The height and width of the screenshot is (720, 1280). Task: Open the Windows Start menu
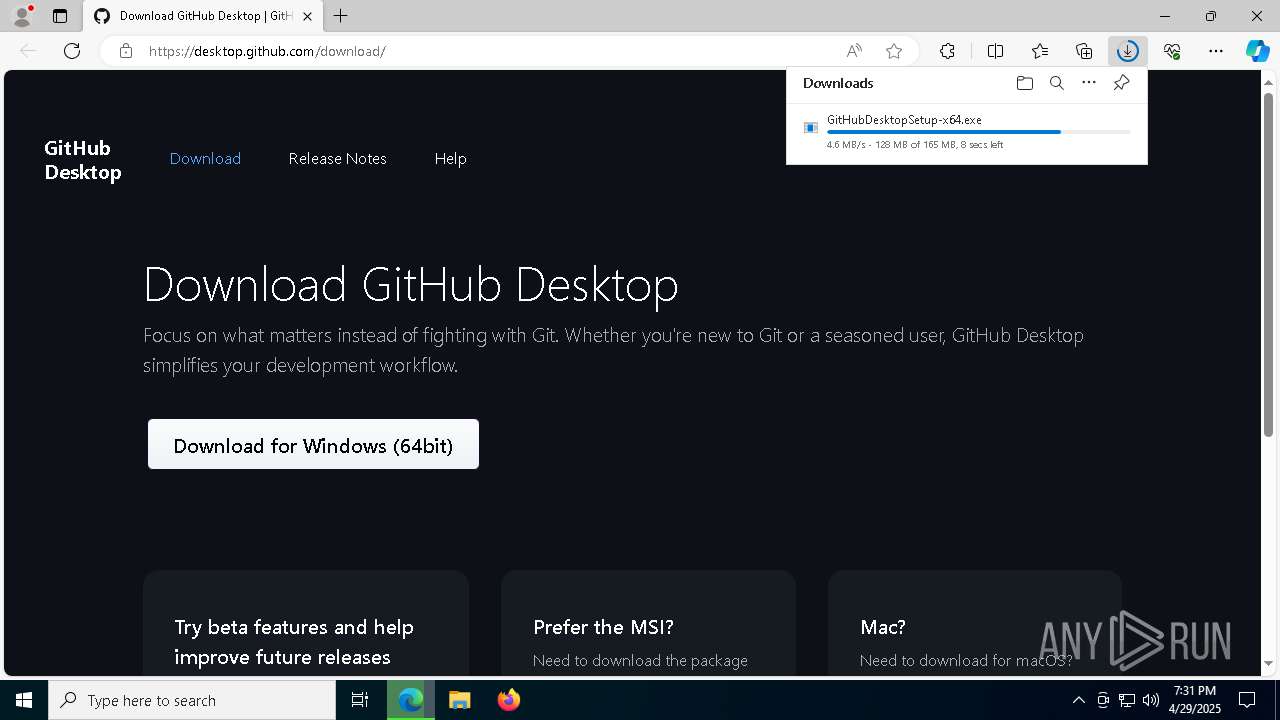pyautogui.click(x=24, y=700)
